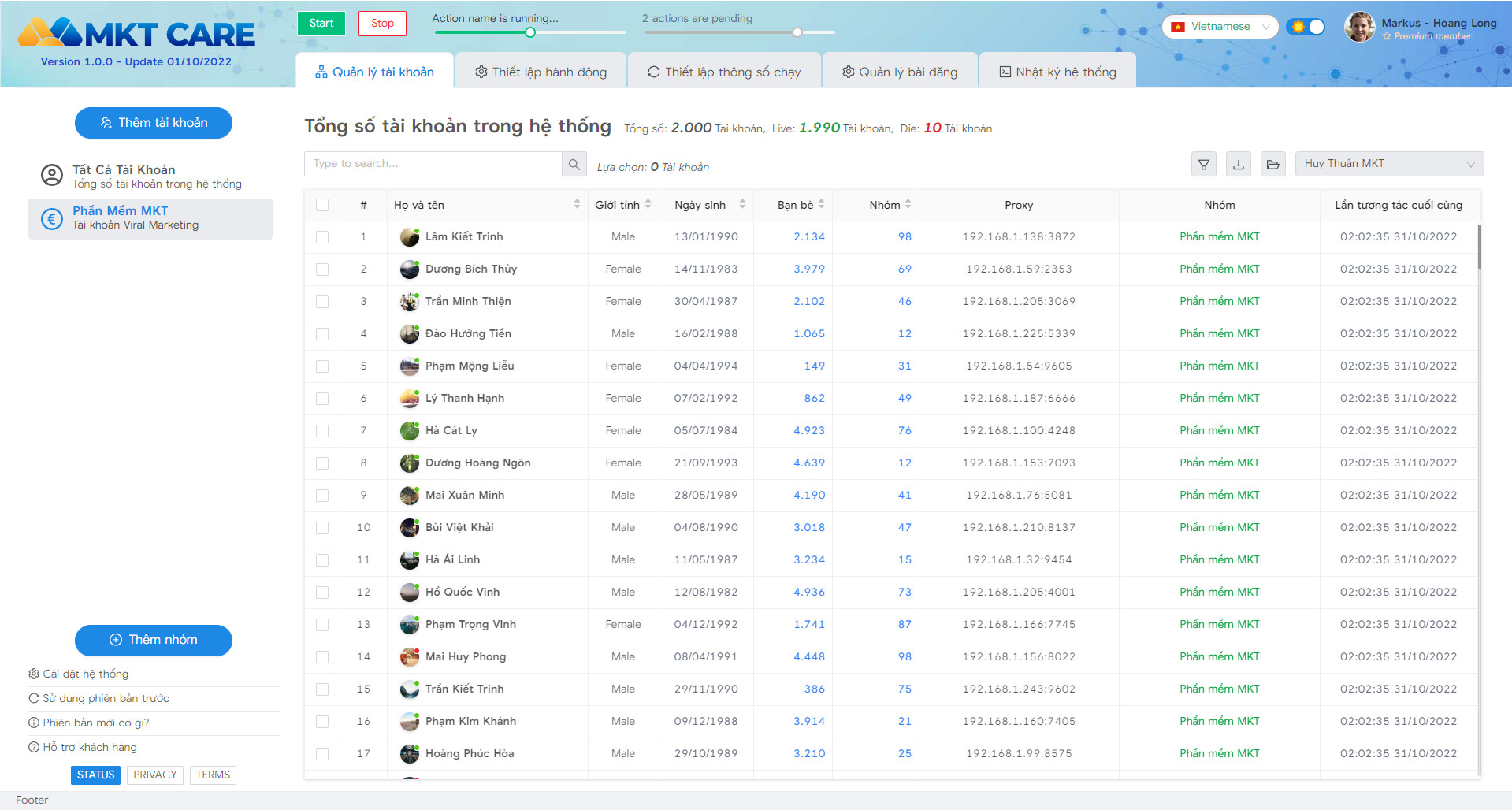
Task: Check the box for Bùi Việt Khải
Action: tap(322, 527)
